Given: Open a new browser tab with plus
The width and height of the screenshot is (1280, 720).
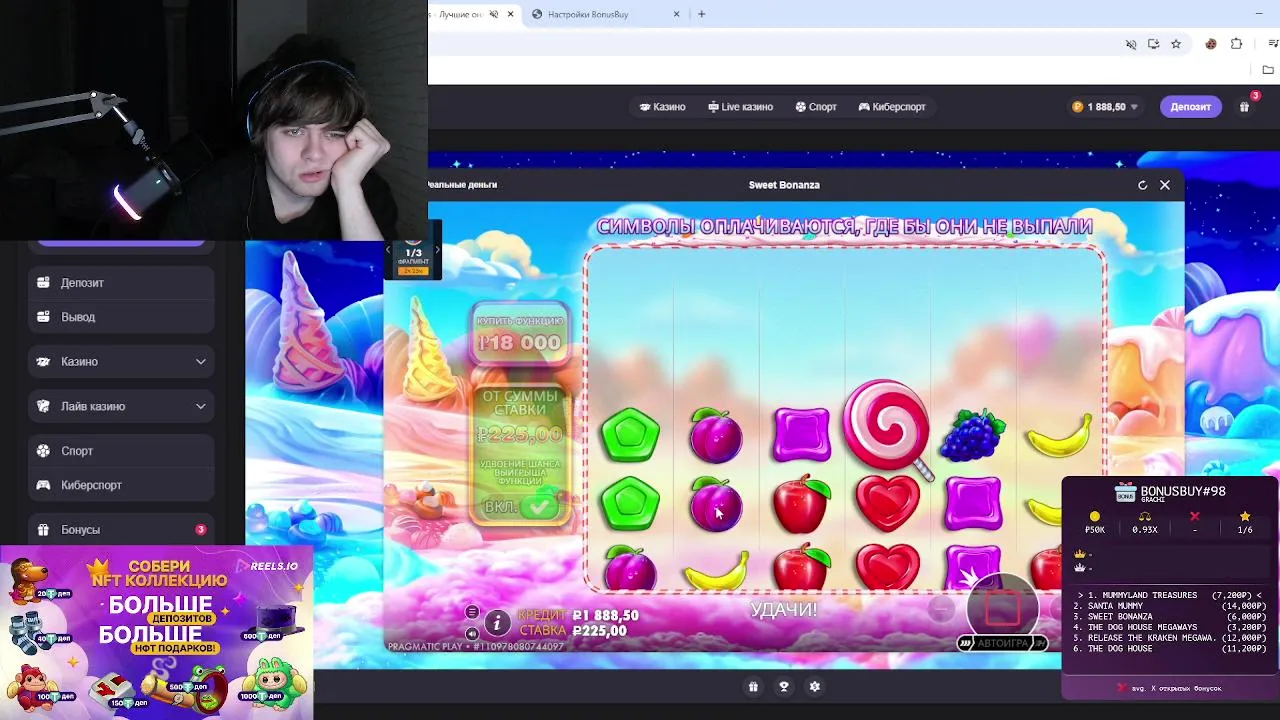Looking at the screenshot, I should (x=702, y=14).
